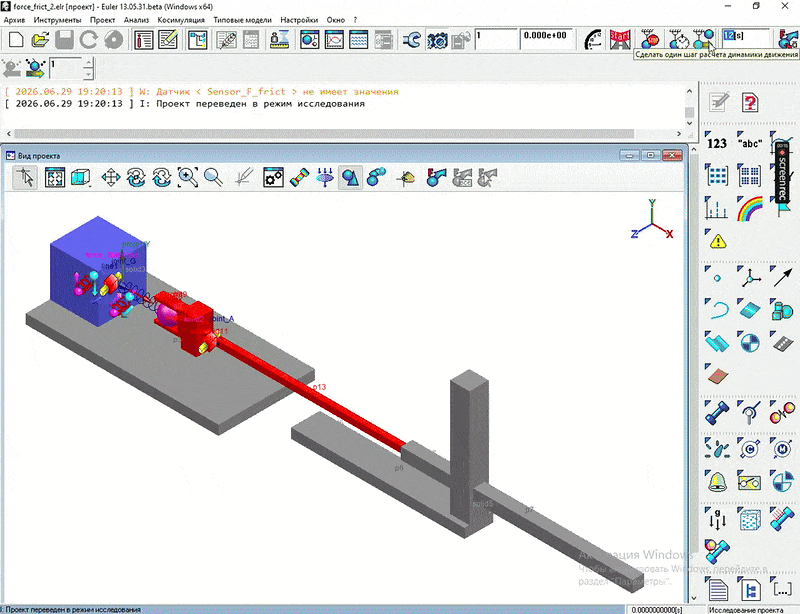This screenshot has width=800, height=614.
Task: Add a vector arrow object
Action: click(782, 278)
